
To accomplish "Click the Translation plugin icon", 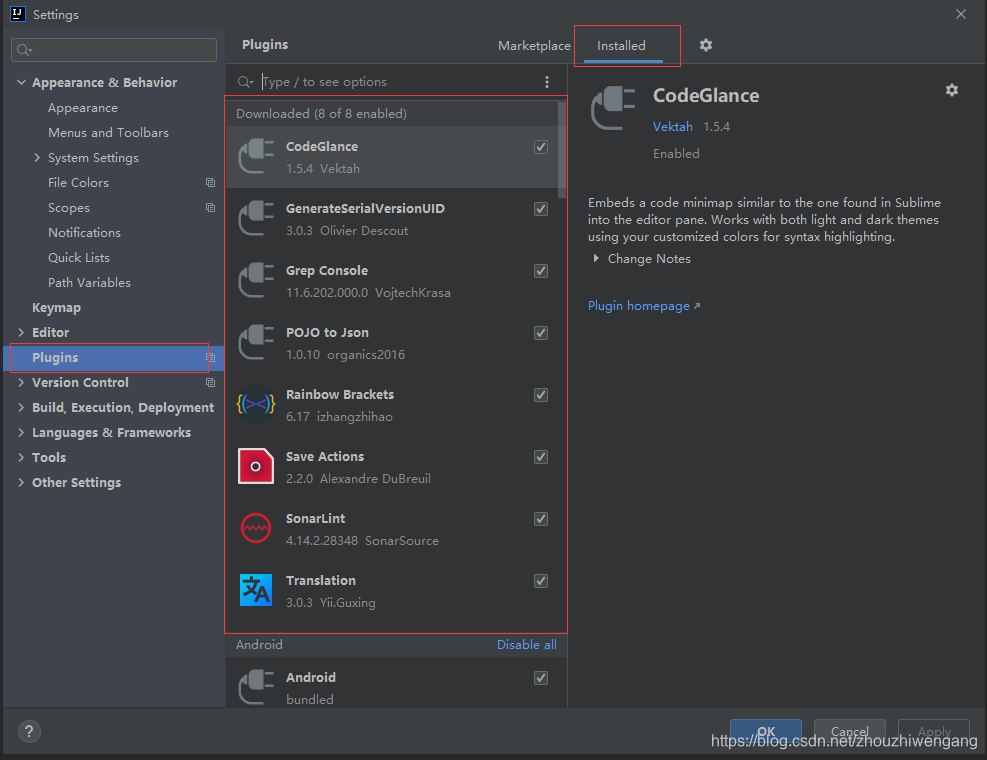I will coord(256,591).
